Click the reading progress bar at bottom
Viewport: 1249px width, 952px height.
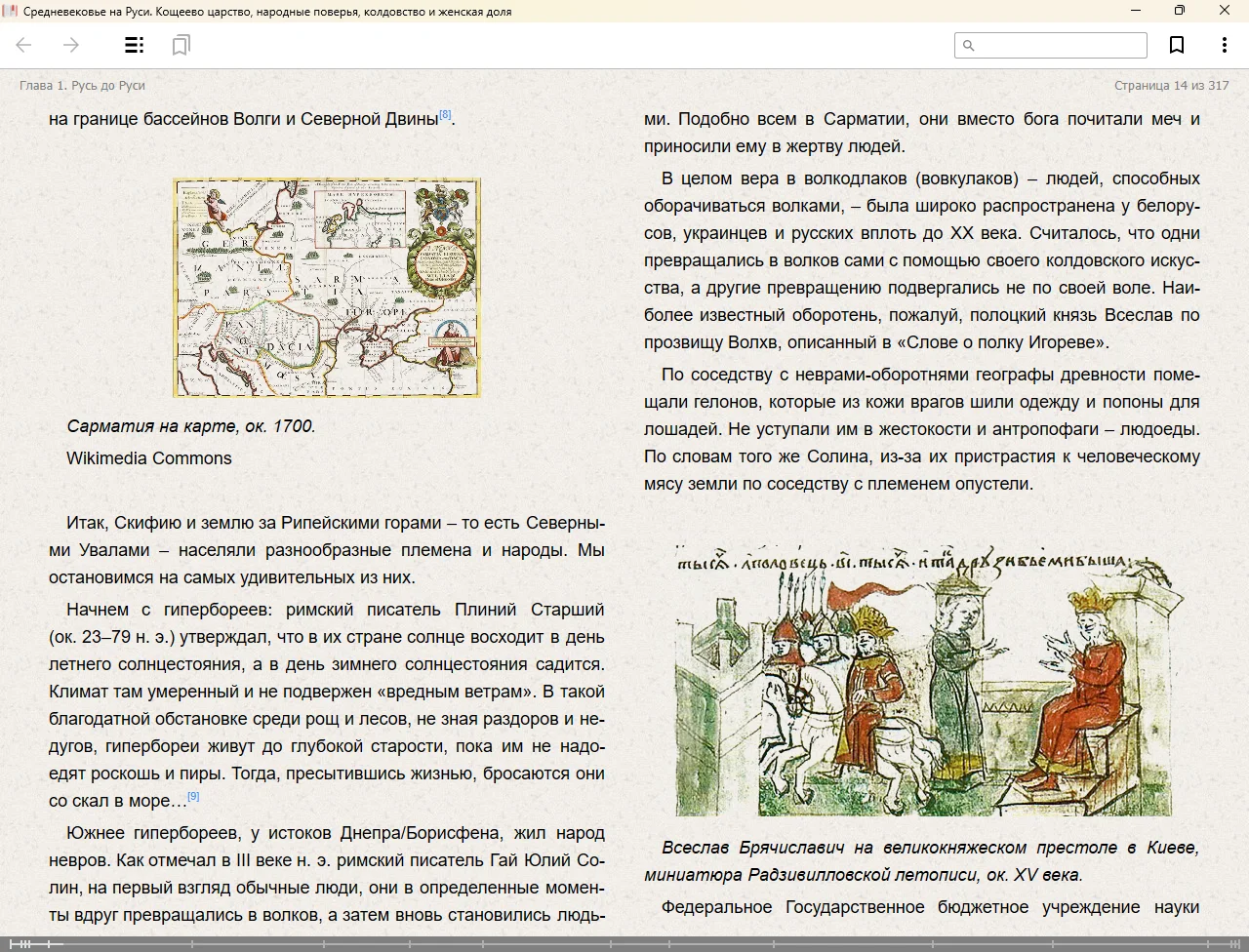pyautogui.click(x=624, y=943)
